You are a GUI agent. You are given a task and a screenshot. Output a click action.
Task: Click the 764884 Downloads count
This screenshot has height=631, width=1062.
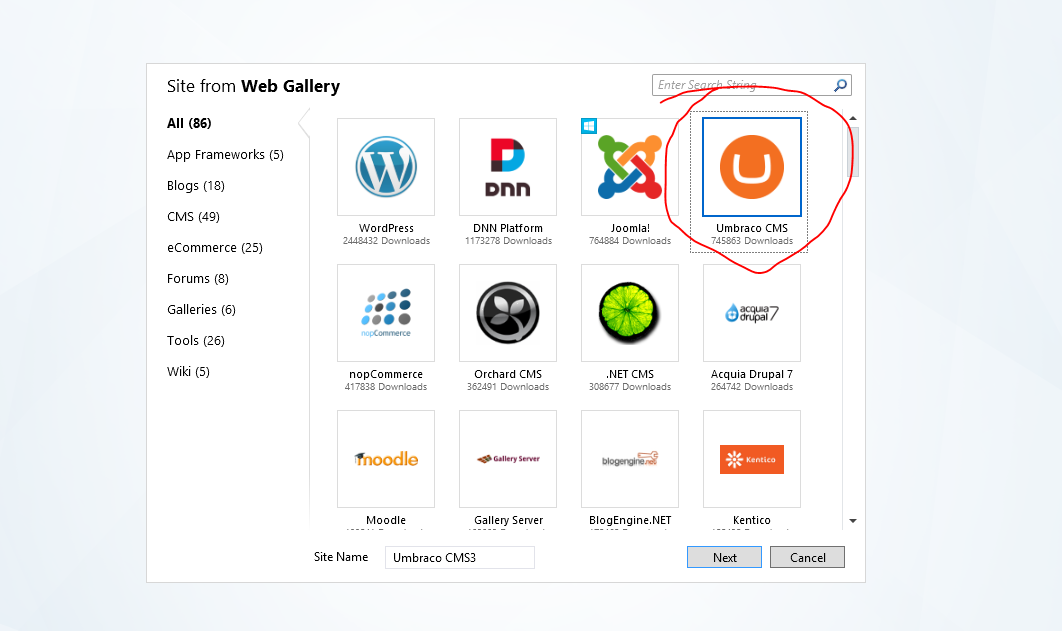[x=630, y=241]
